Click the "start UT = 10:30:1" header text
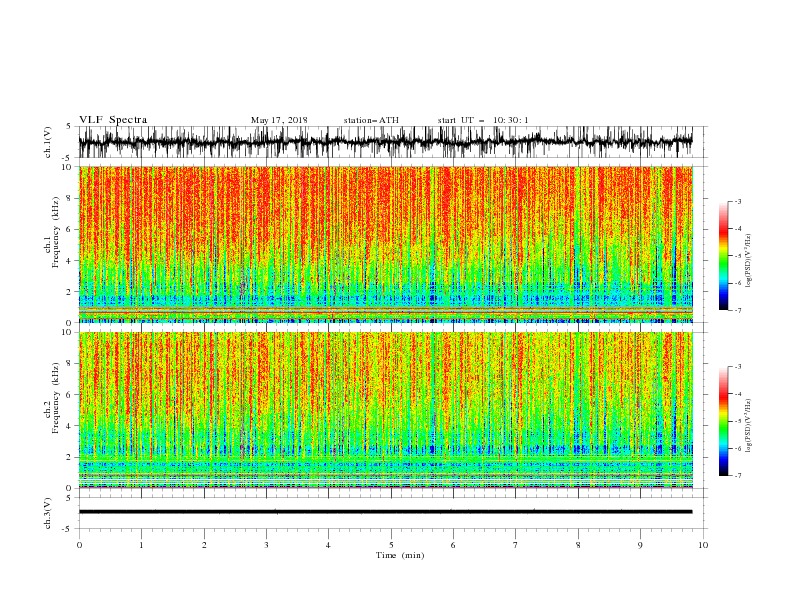Screen dimensions: 792x612 (x=483, y=120)
